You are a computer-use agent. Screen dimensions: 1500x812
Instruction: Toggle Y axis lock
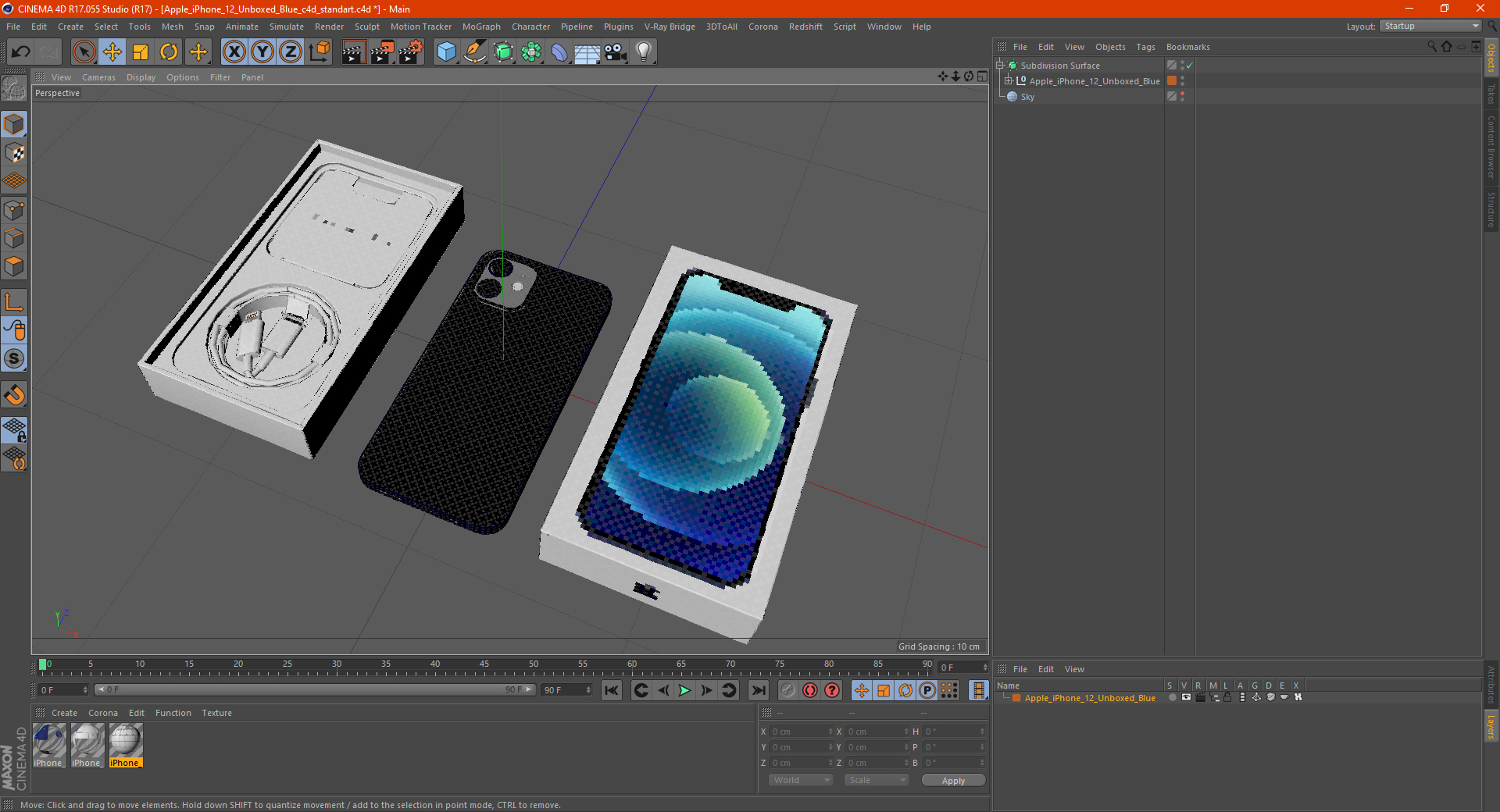(262, 52)
